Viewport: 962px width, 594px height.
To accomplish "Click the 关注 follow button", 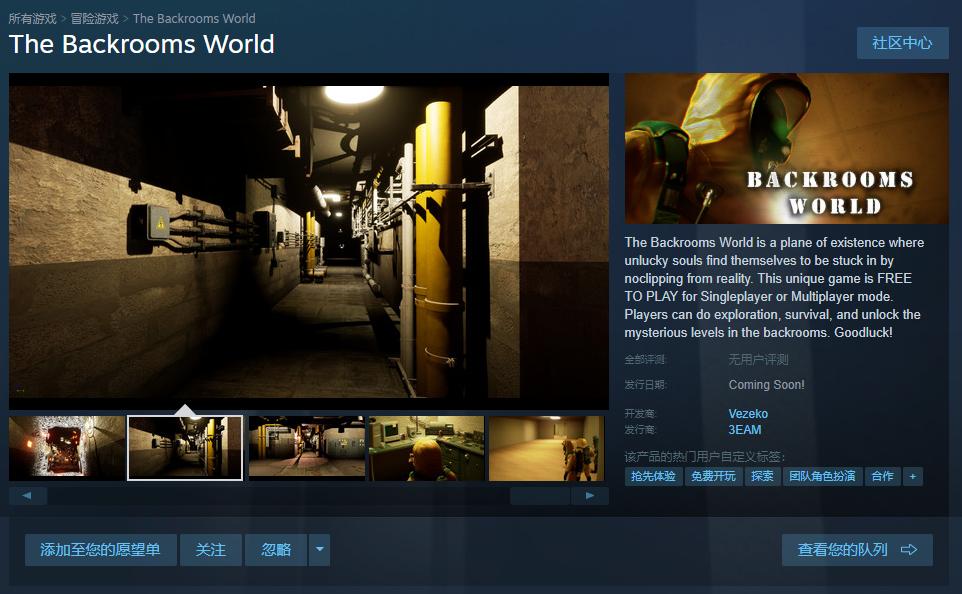I will coord(210,549).
